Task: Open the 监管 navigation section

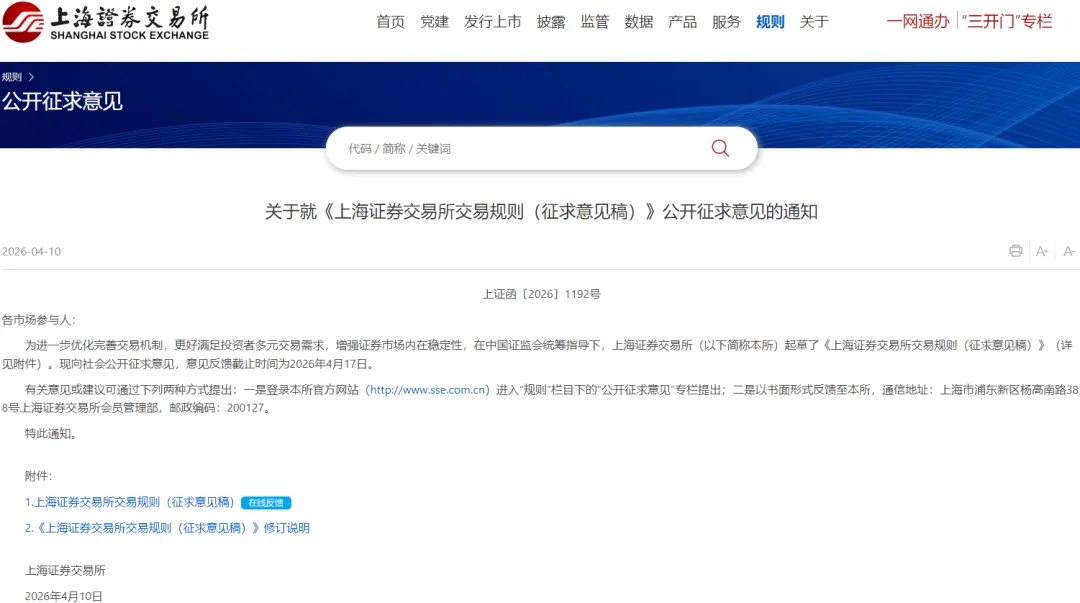Action: click(x=594, y=21)
